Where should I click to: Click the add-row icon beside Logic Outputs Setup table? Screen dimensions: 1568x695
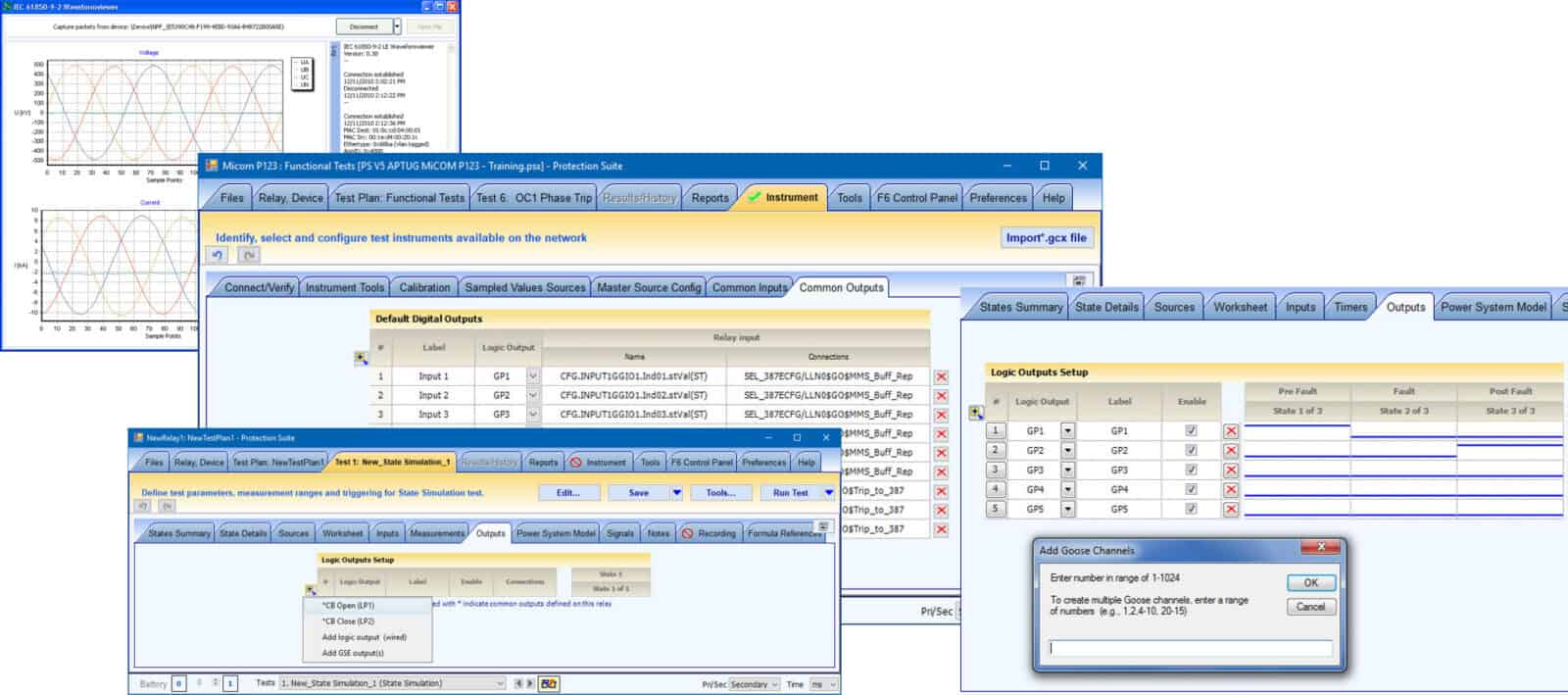click(x=976, y=413)
